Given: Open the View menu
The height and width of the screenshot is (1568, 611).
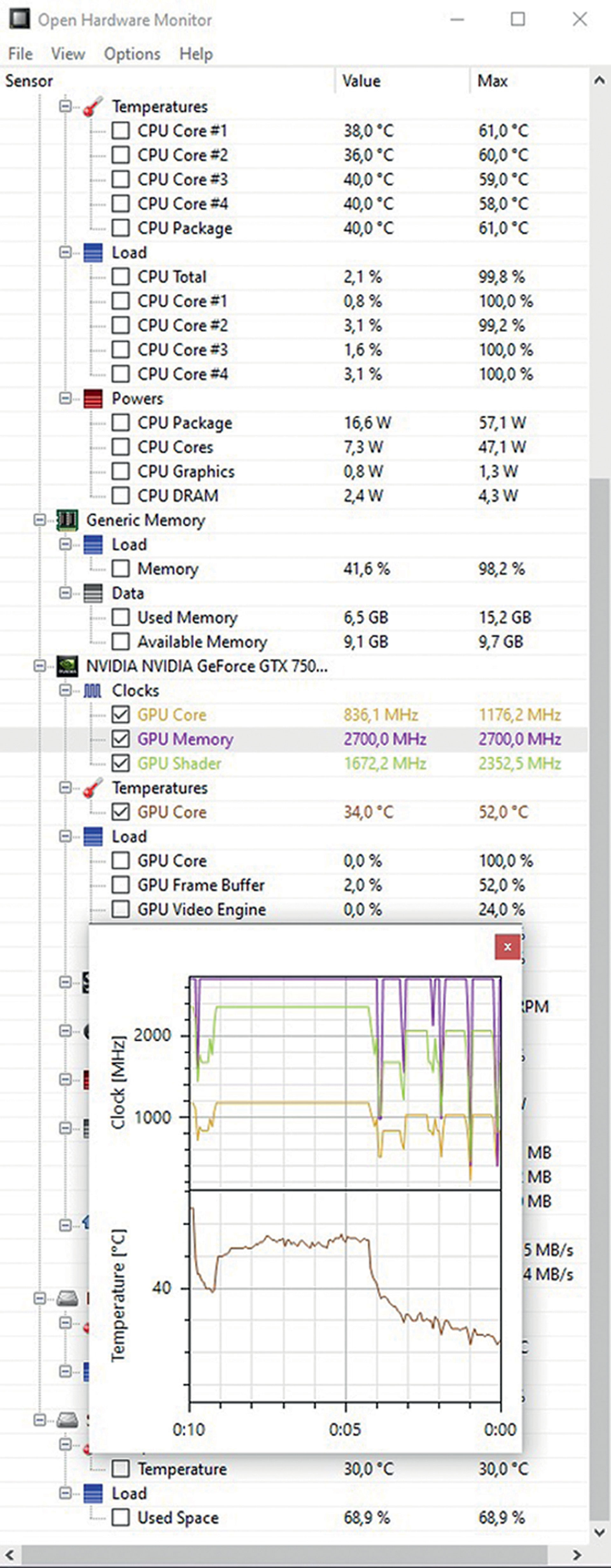Looking at the screenshot, I should [x=67, y=54].
